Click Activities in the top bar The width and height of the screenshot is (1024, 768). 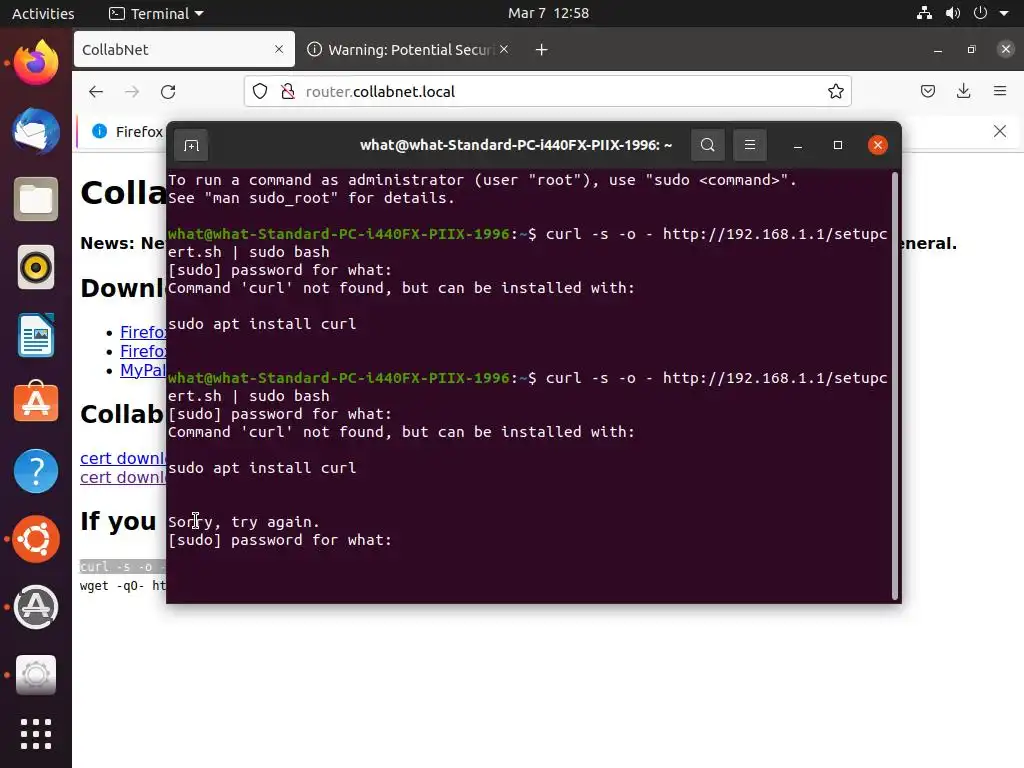tap(43, 13)
